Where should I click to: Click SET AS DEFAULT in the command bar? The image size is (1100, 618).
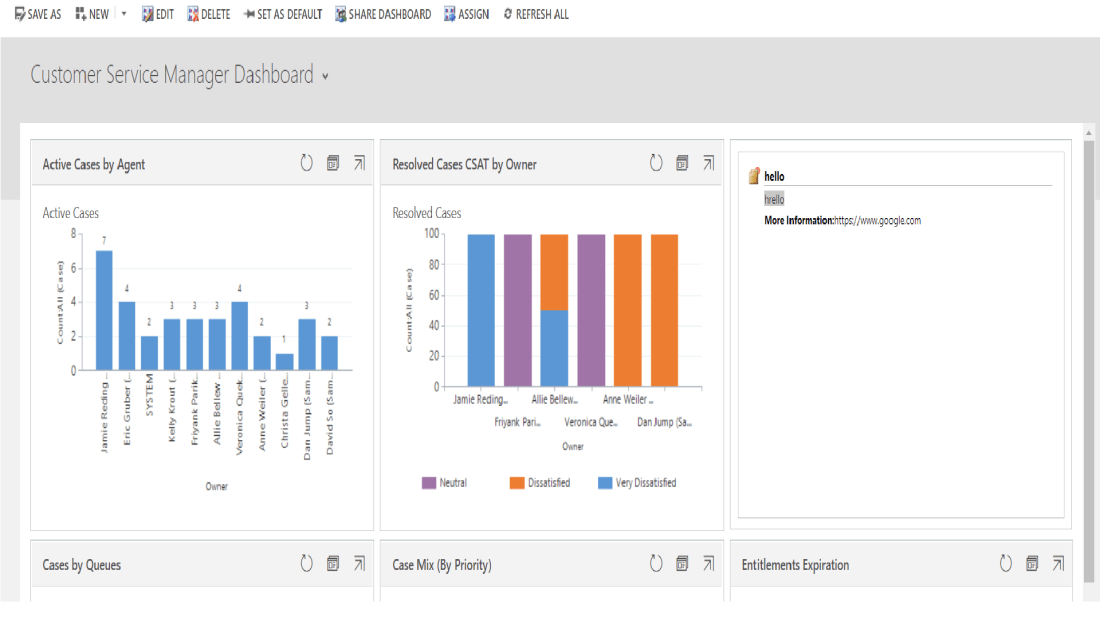[283, 15]
